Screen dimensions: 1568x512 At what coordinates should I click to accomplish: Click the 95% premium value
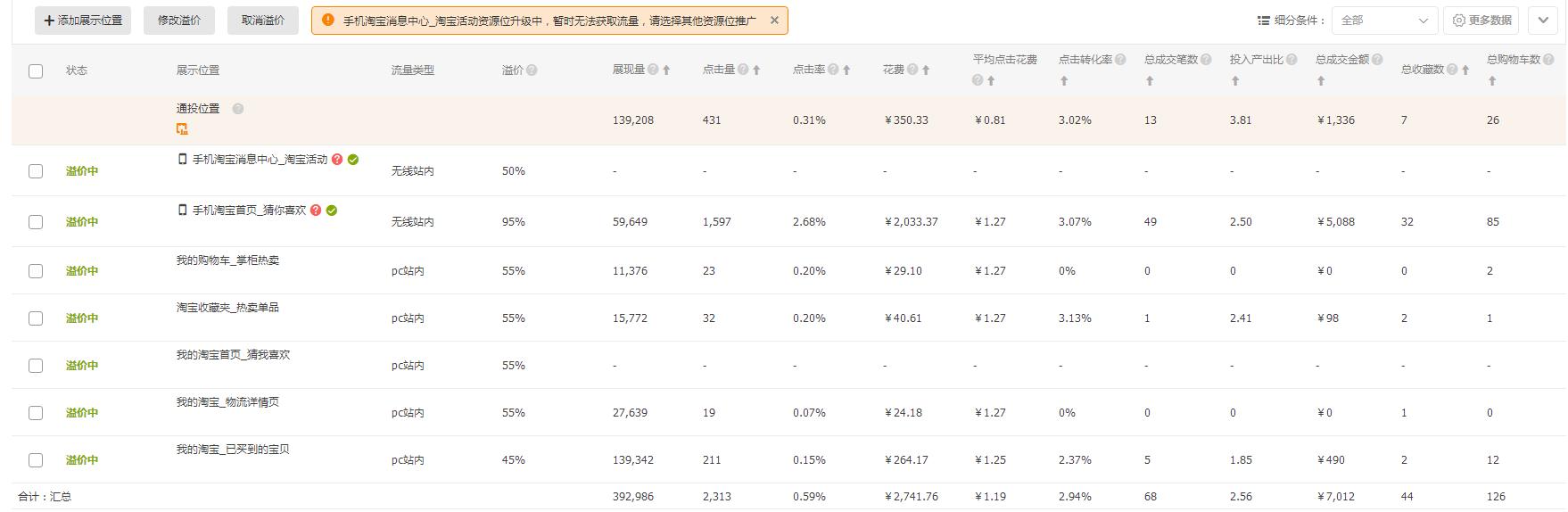coord(513,222)
